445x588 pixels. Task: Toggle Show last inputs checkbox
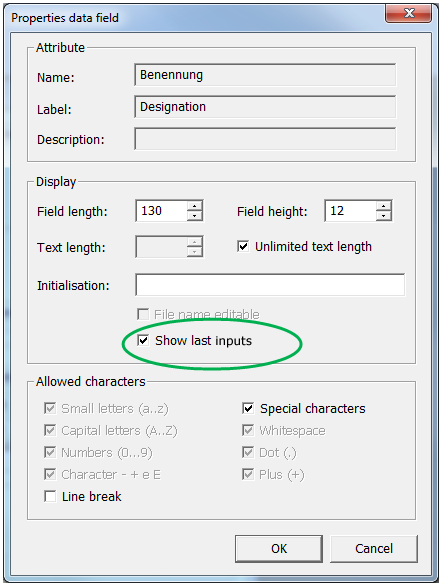point(143,340)
